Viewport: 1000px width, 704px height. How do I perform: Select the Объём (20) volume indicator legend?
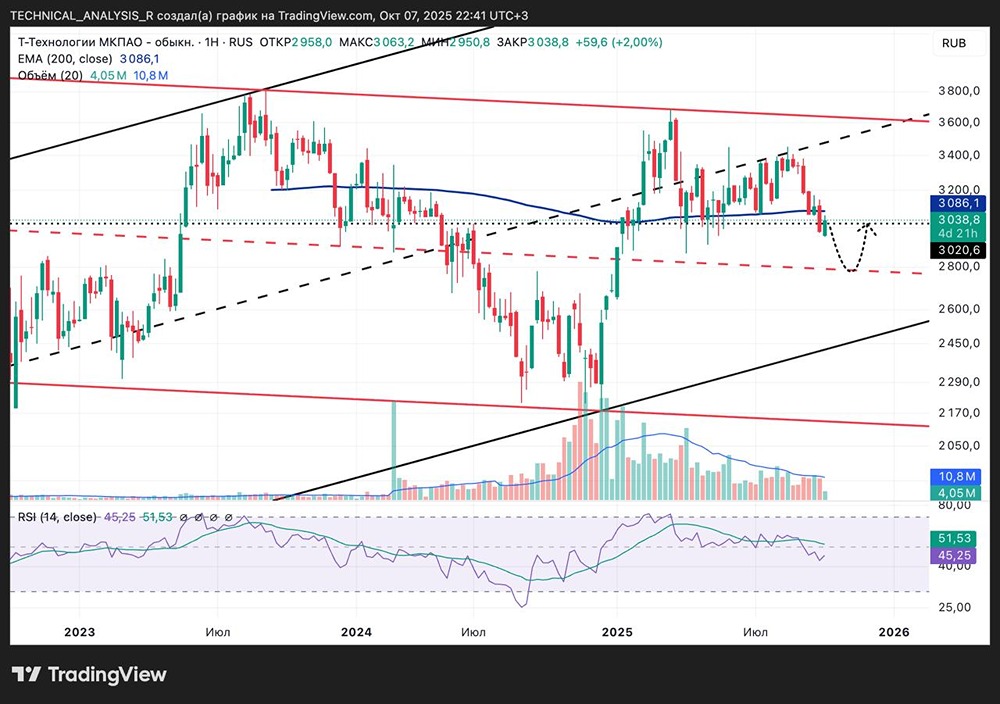50,75
